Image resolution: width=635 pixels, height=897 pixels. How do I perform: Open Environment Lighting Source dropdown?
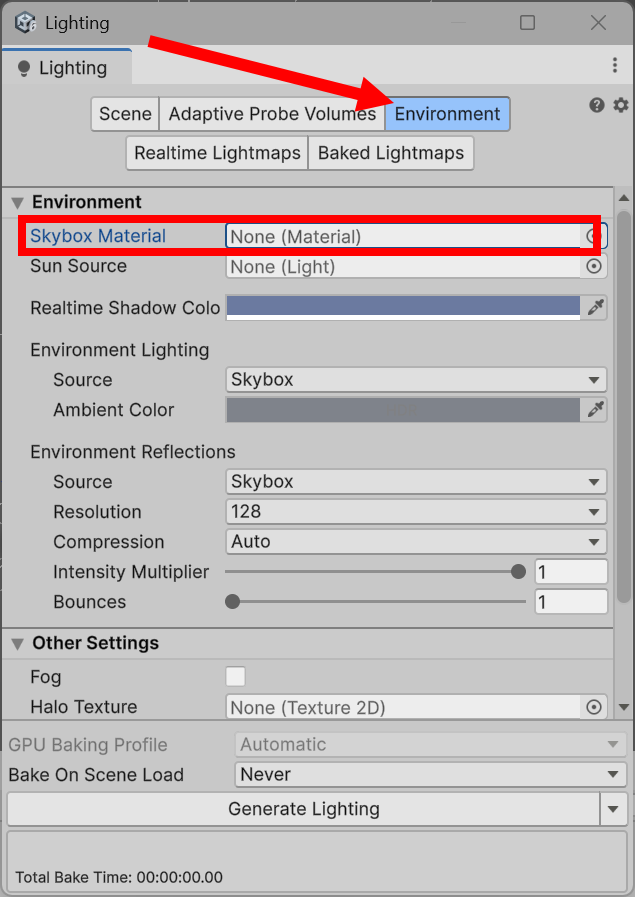[x=416, y=380]
